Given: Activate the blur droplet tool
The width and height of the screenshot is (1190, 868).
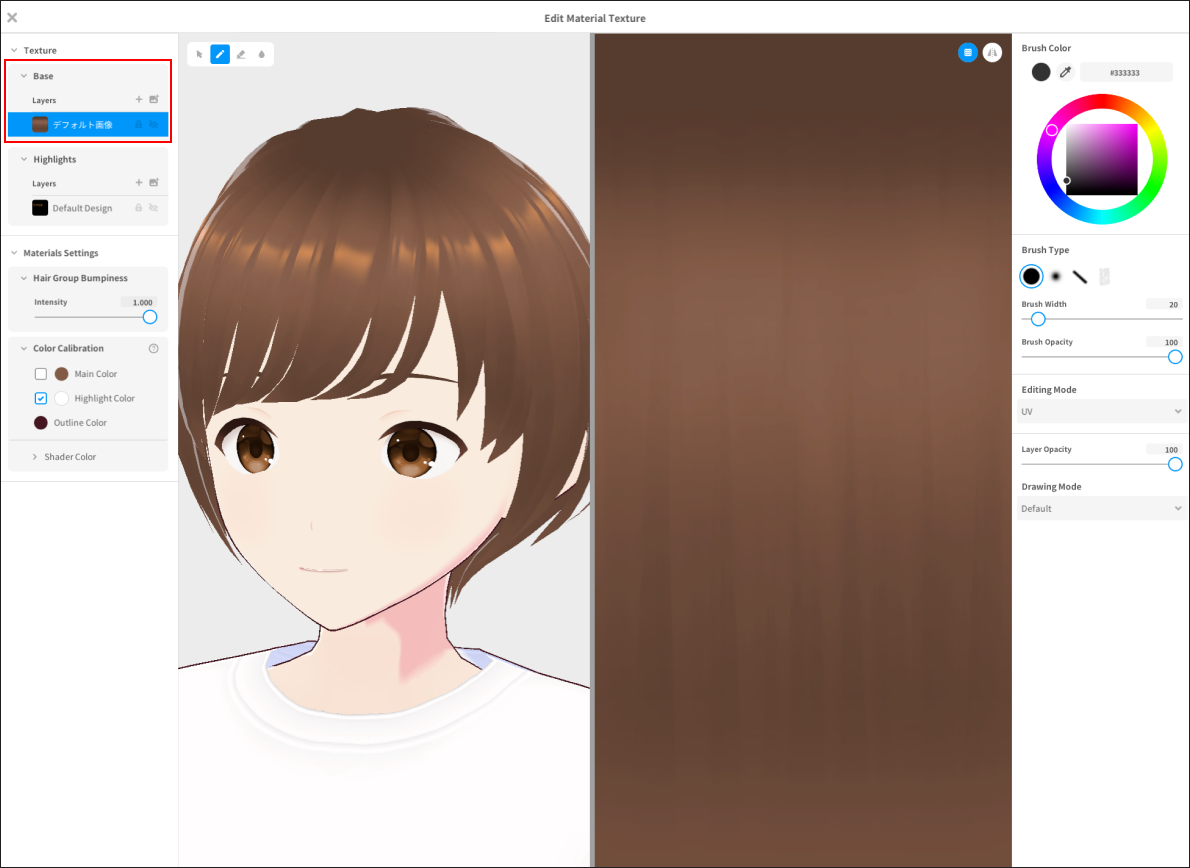Looking at the screenshot, I should pyautogui.click(x=261, y=54).
